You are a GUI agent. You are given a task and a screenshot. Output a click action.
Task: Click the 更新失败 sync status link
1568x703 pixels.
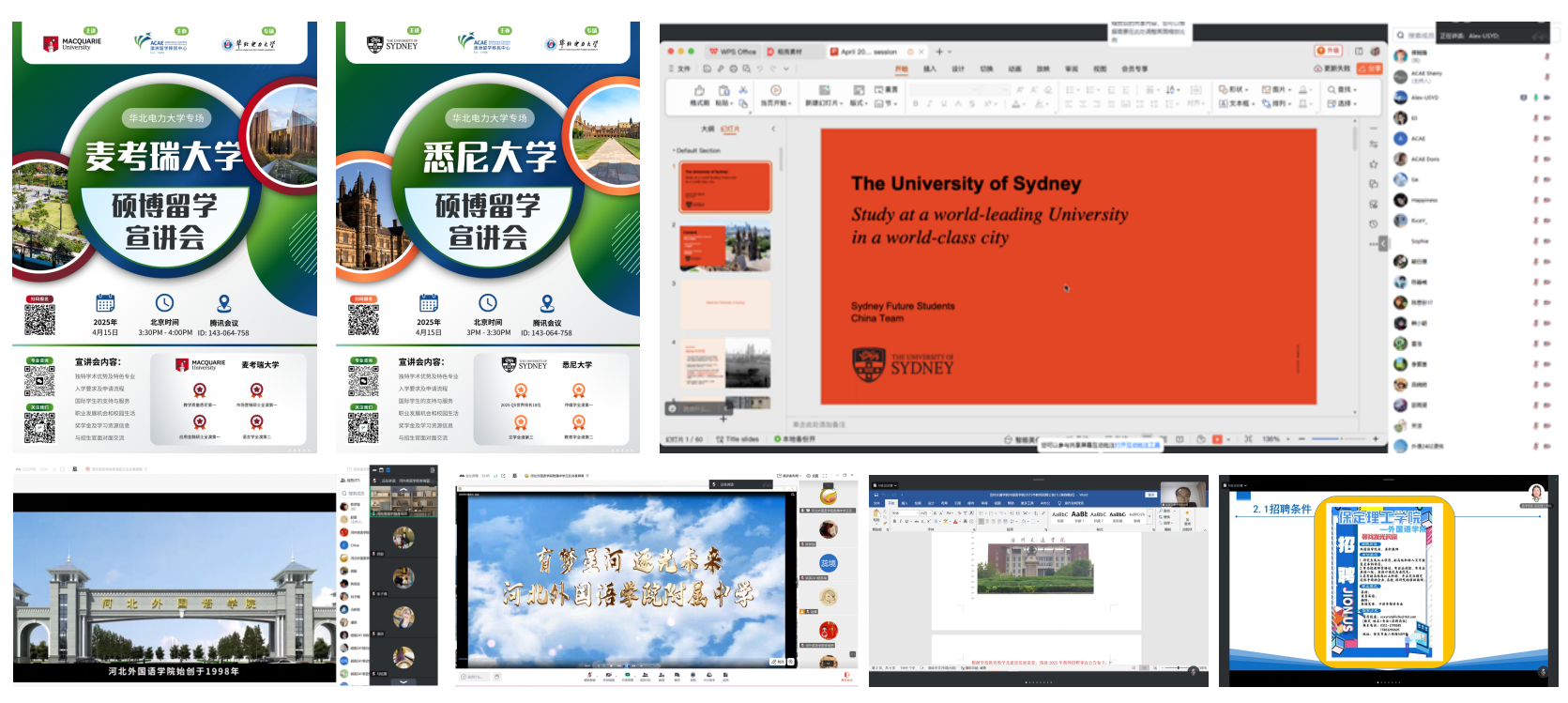pyautogui.click(x=1332, y=69)
